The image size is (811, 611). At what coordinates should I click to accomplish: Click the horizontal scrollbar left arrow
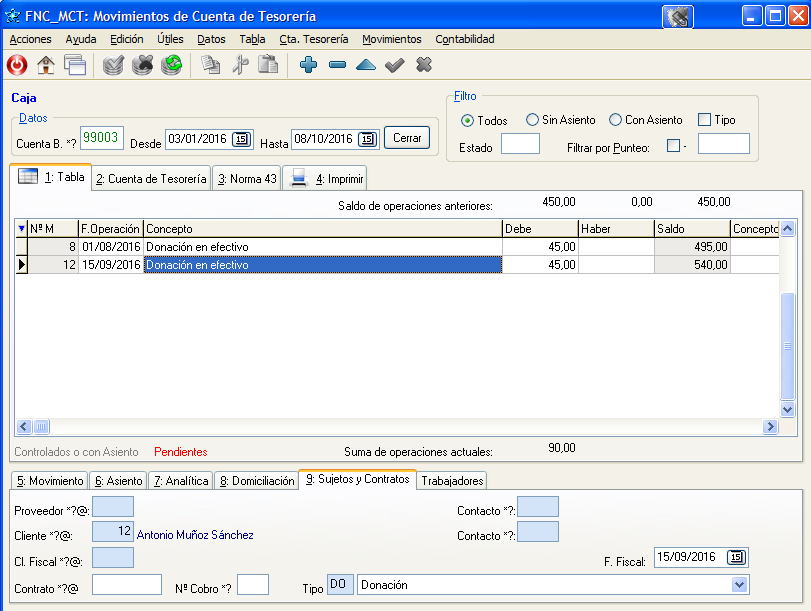pos(24,426)
